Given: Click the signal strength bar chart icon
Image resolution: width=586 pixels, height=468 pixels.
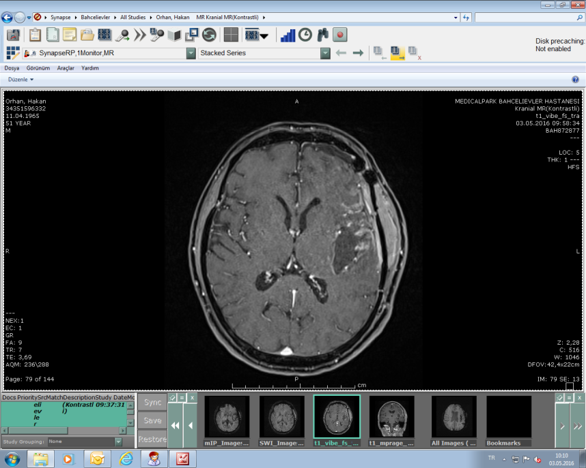Looking at the screenshot, I should 288,35.
